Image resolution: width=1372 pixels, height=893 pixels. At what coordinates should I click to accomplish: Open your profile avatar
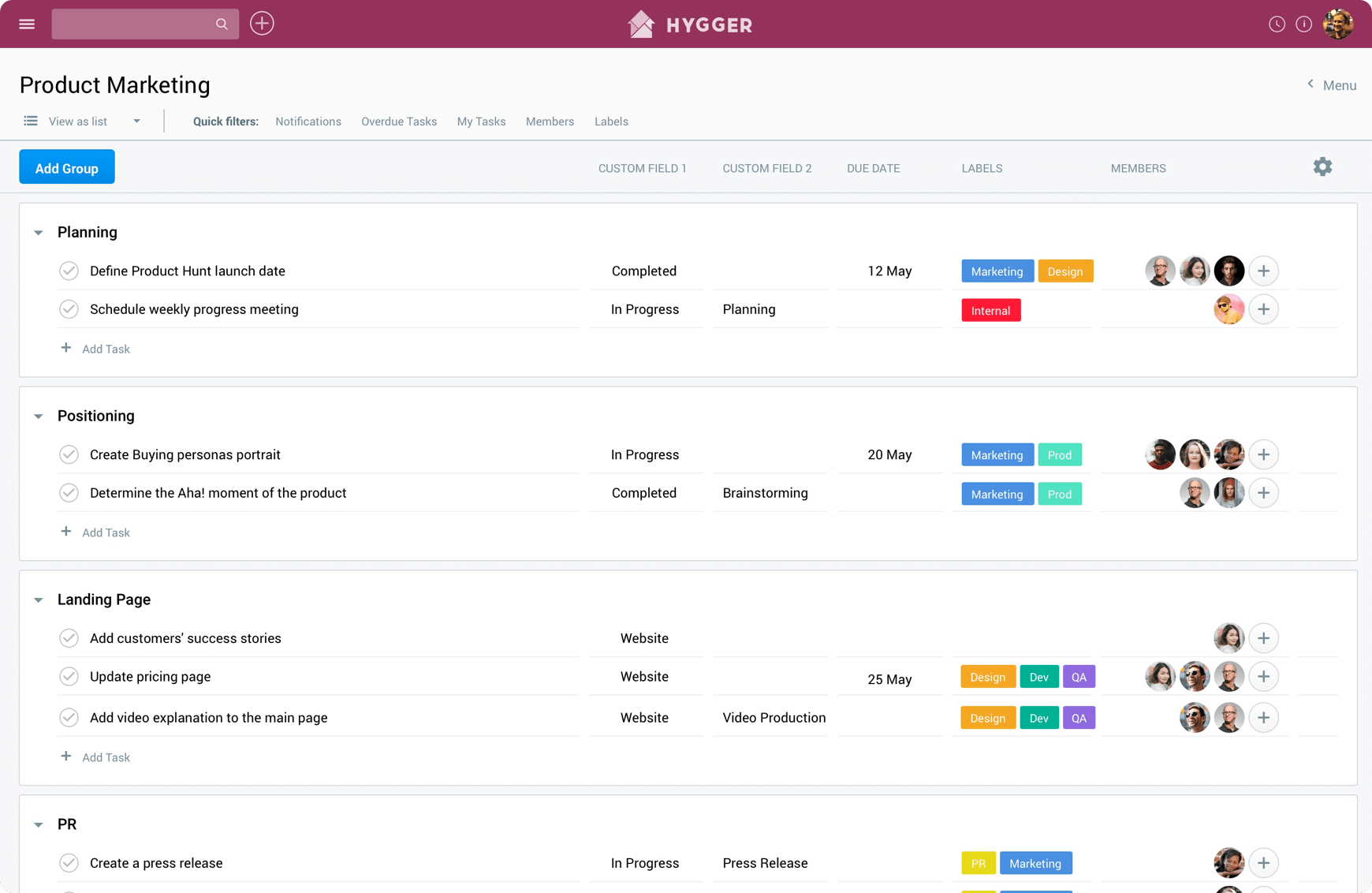[x=1340, y=24]
